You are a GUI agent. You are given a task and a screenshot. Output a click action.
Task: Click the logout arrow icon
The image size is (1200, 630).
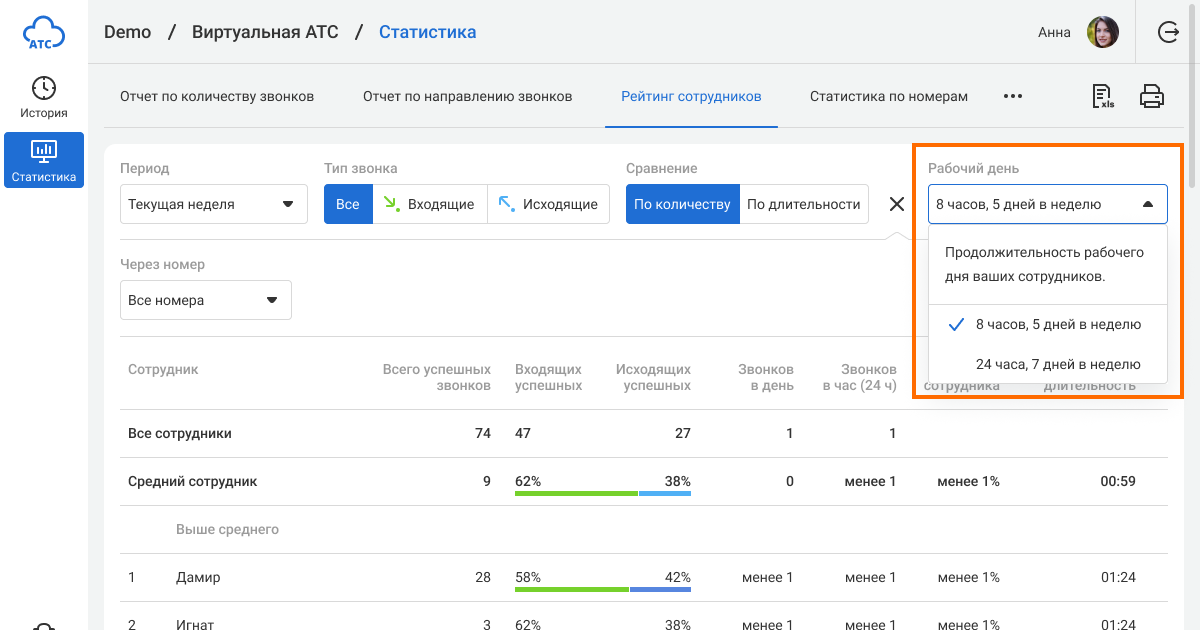(x=1168, y=32)
